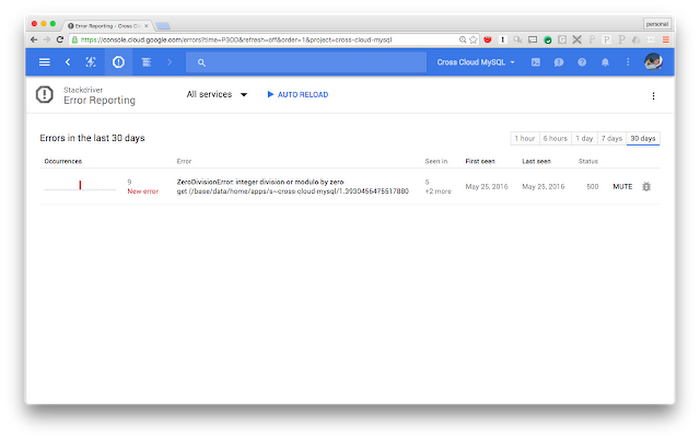Screen dimensions: 700x441
Task: Click the right chevron in blue header
Action: 169,62
